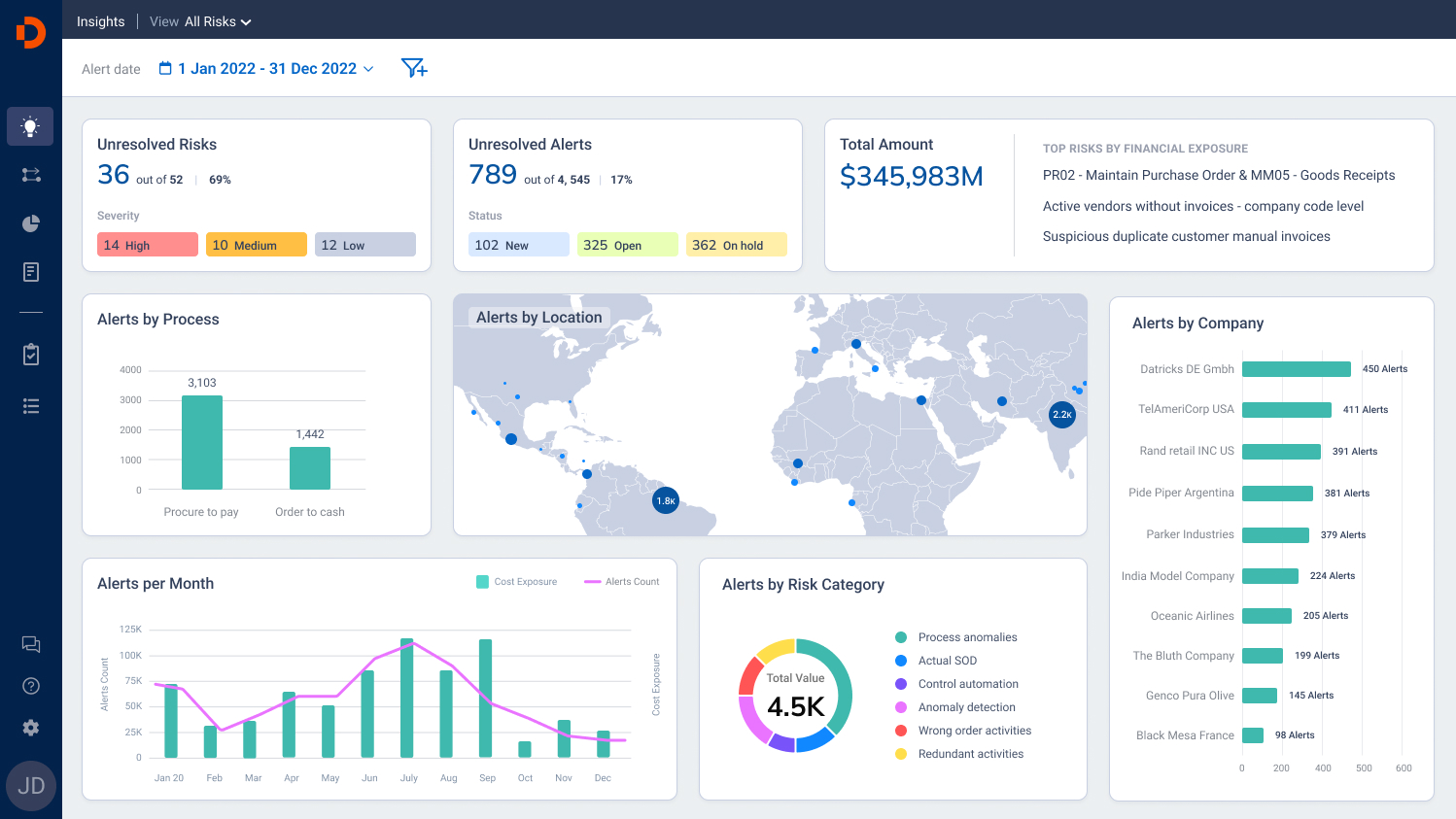Select Wrong order activities in the risk legend

963,731
